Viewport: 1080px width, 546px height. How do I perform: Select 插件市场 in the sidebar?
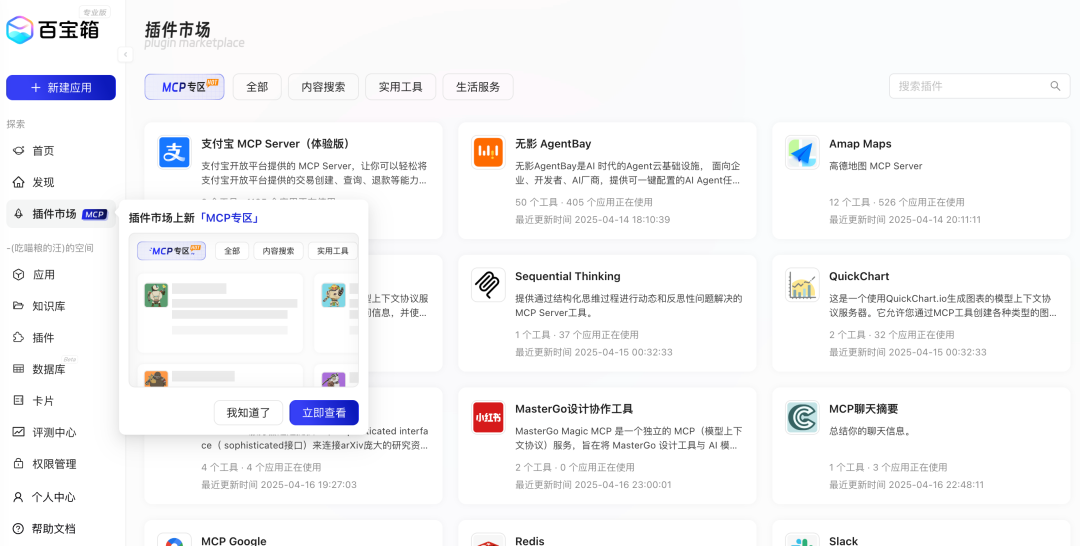point(61,214)
